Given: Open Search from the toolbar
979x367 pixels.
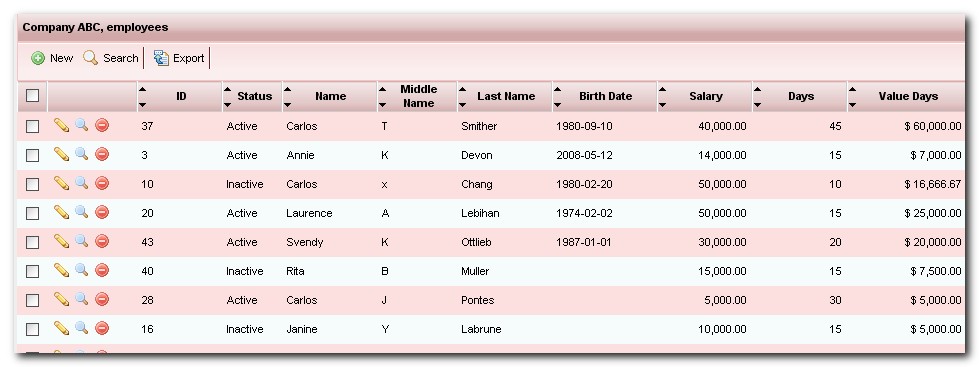Looking at the screenshot, I should pyautogui.click(x=111, y=58).
